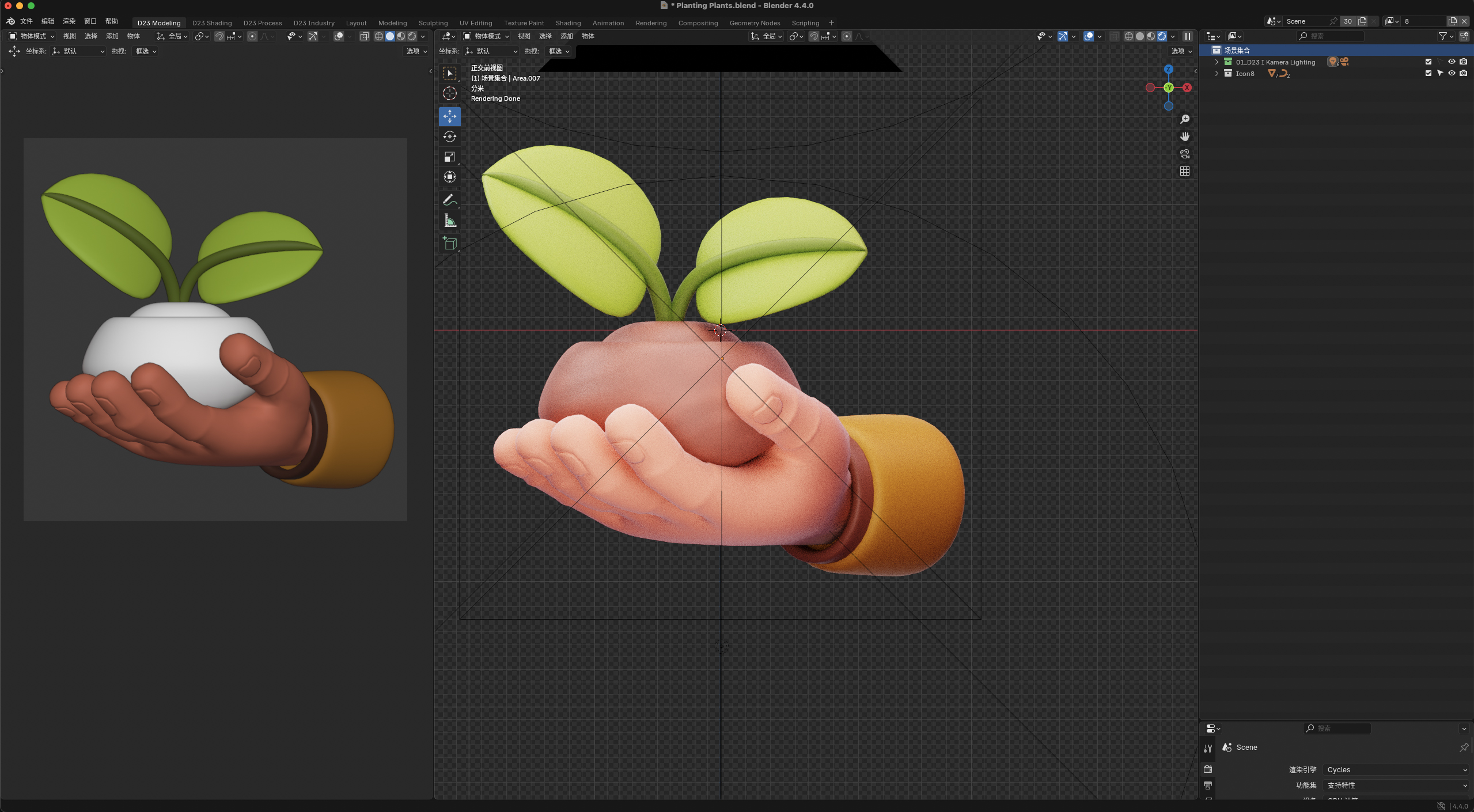
Task: Disable render camera icon for Icon8
Action: point(1463,73)
